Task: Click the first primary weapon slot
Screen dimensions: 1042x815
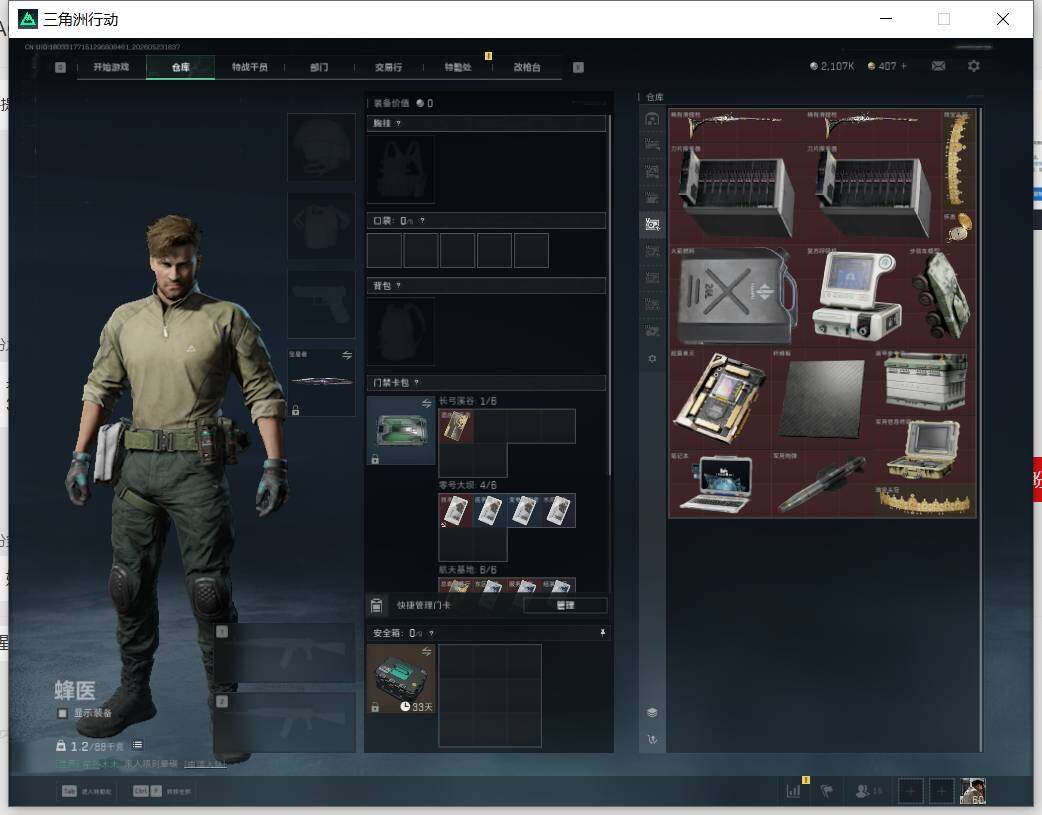Action: tap(284, 653)
